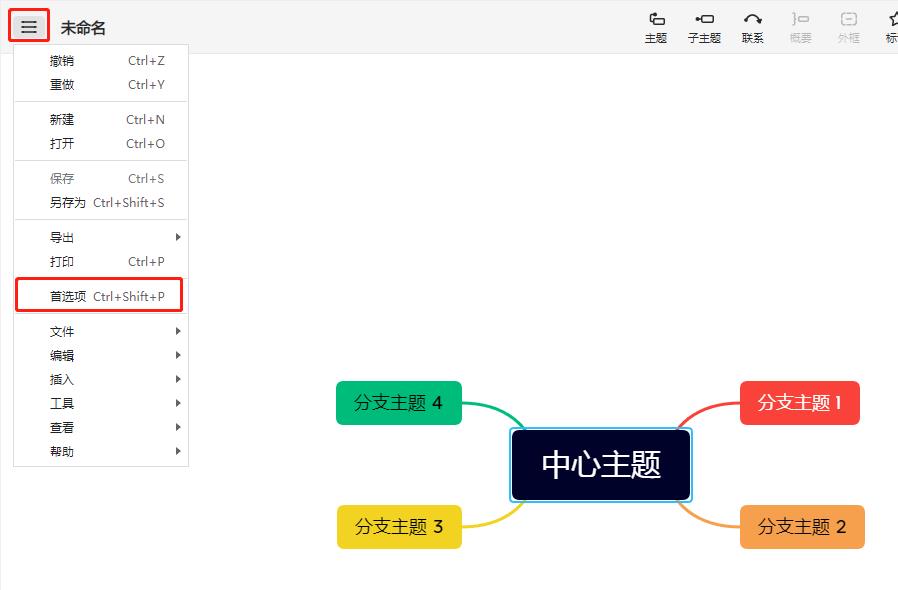Open 首选项 preferences menu entry
Image resolution: width=898 pixels, height=590 pixels.
(101, 296)
